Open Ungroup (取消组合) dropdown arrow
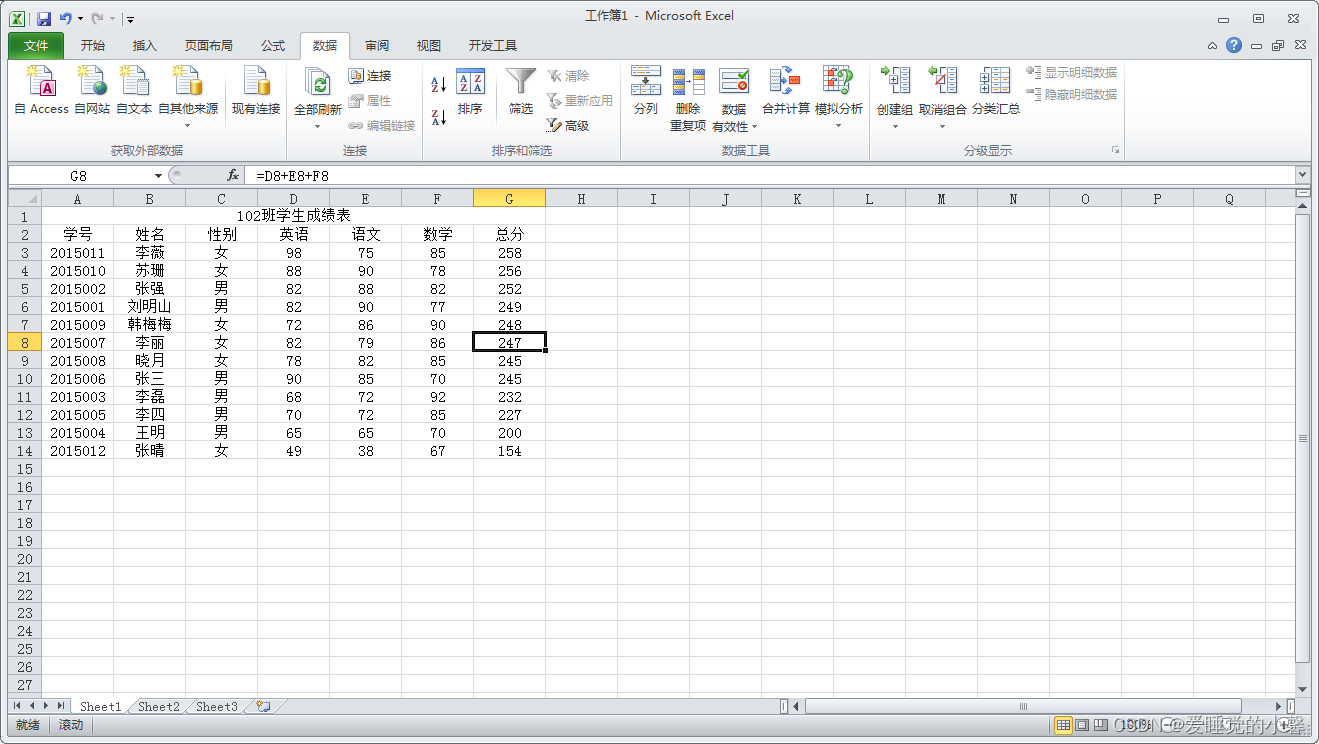The image size is (1319, 744). tap(943, 125)
